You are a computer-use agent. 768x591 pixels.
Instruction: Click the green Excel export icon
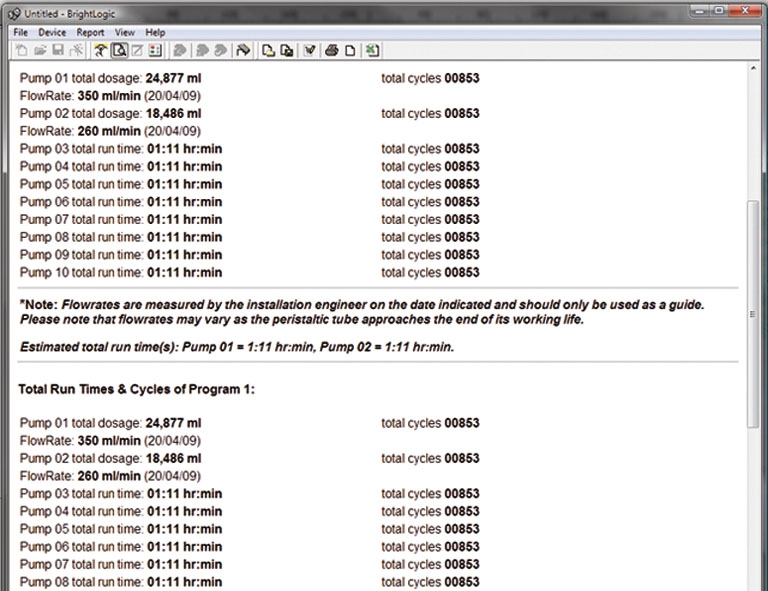372,51
